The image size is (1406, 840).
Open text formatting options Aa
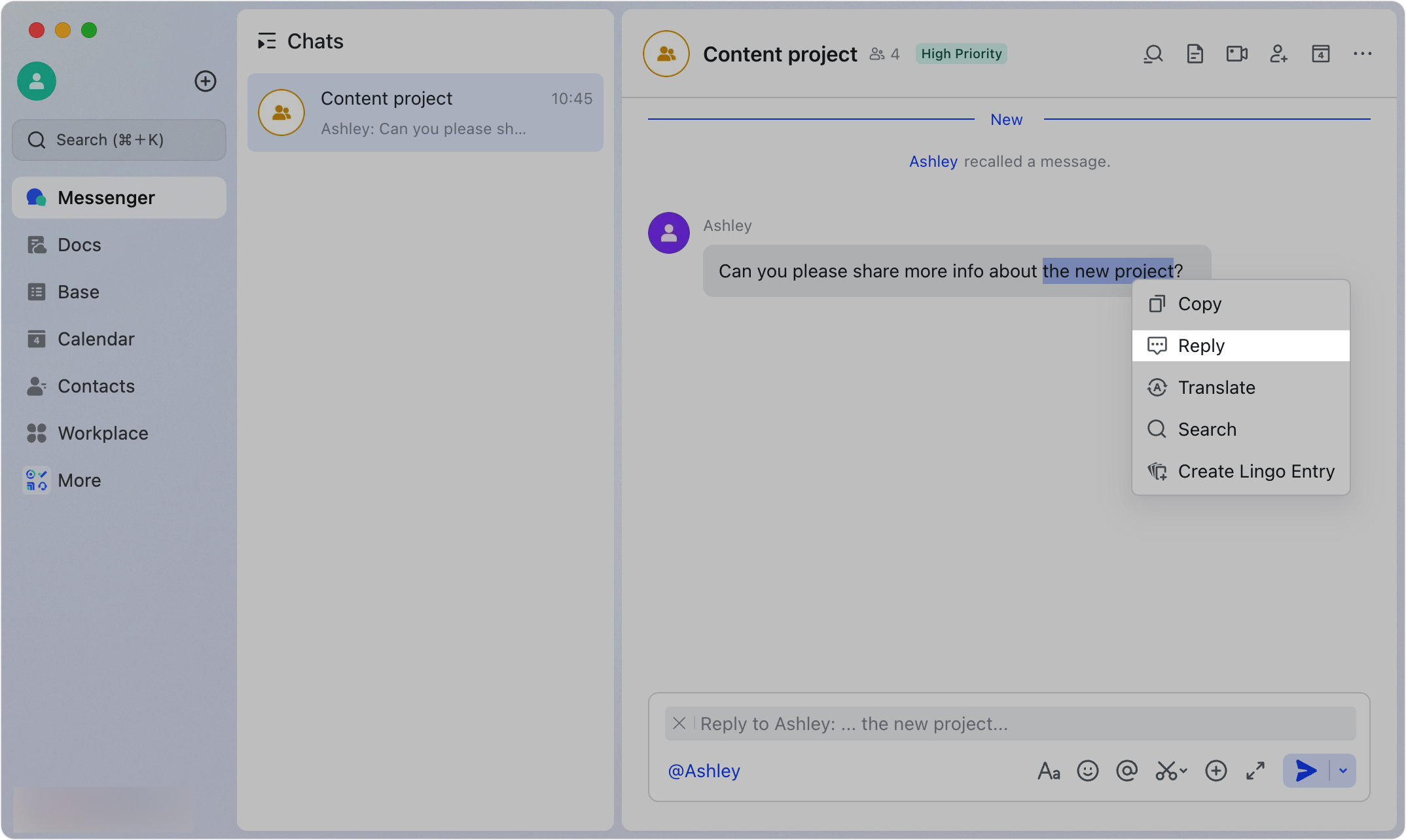click(x=1049, y=771)
